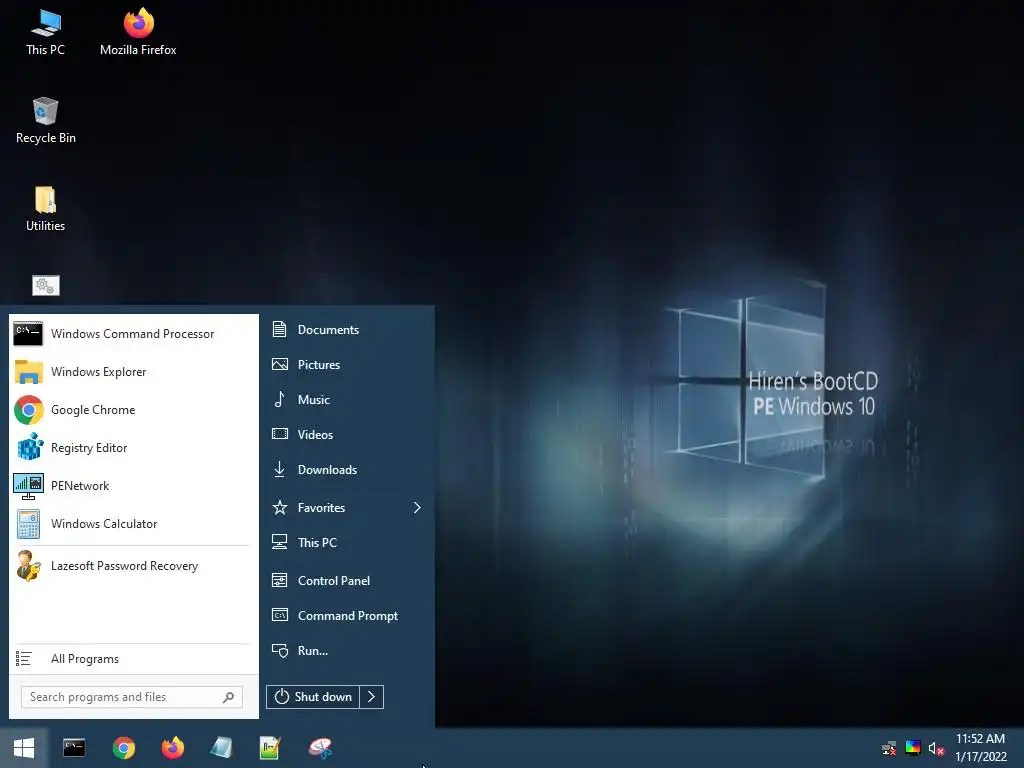Open Command Prompt from the taskbar
Screen dimensions: 1024x768
click(x=74, y=748)
